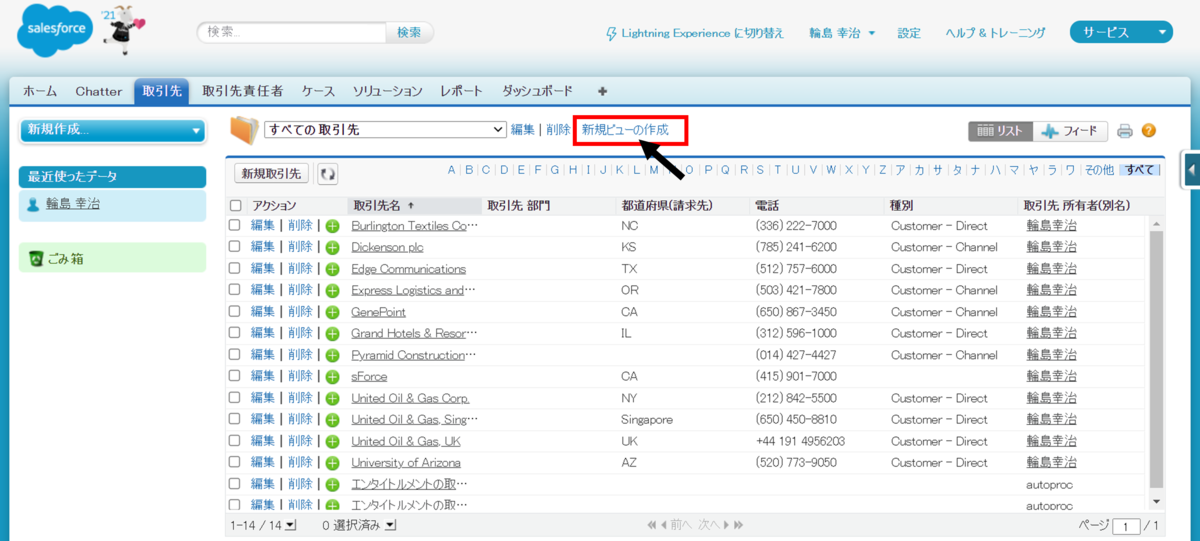The image size is (1200, 541).
Task: Click the plus tab to show all tabs
Action: click(602, 91)
